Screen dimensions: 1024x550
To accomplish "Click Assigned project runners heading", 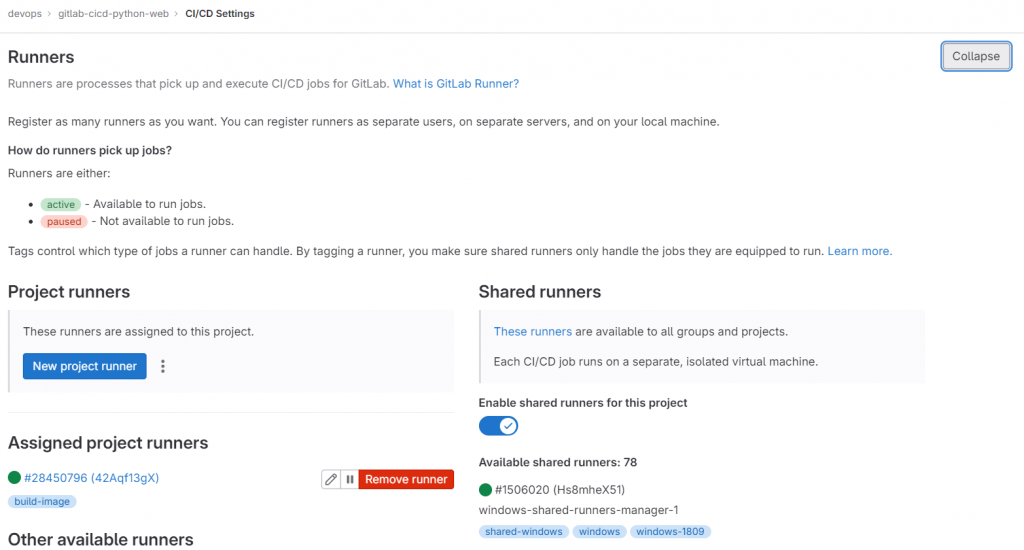I will point(108,443).
